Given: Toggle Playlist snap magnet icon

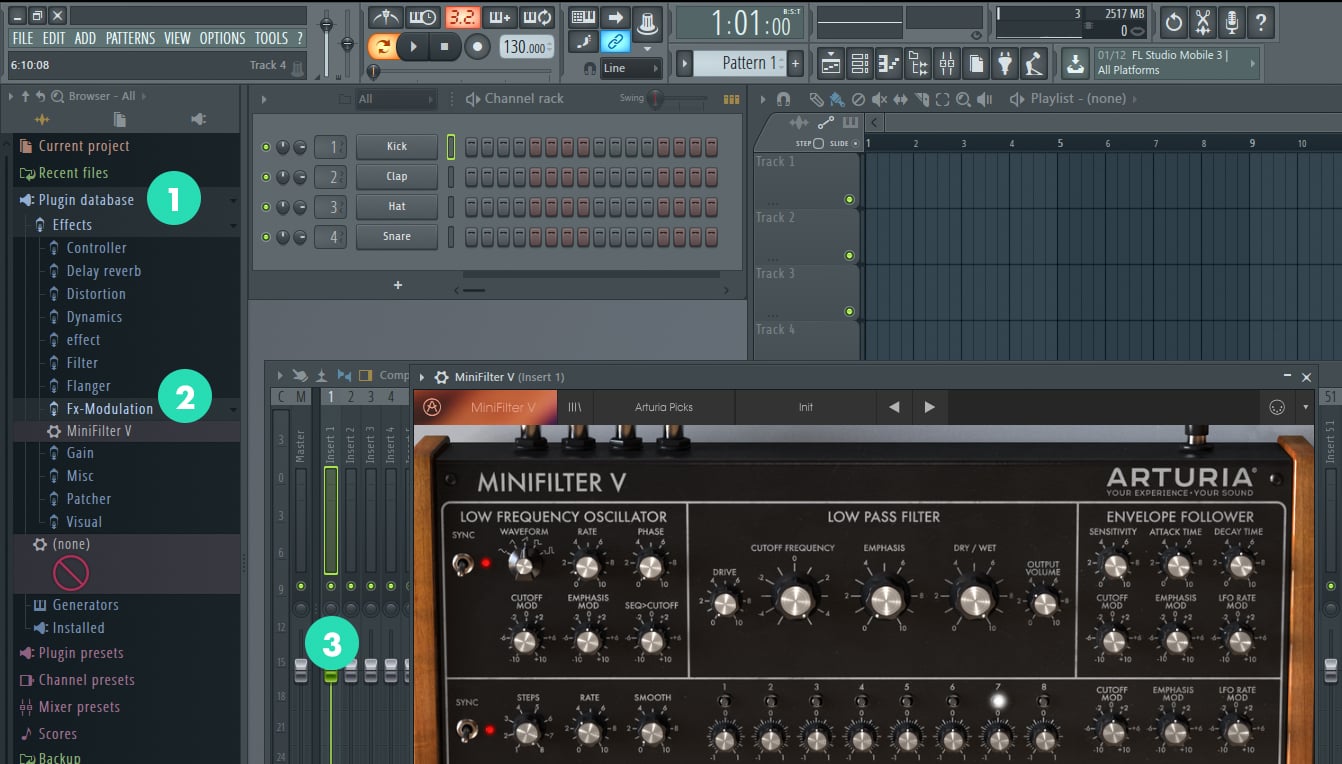Looking at the screenshot, I should coord(783,99).
